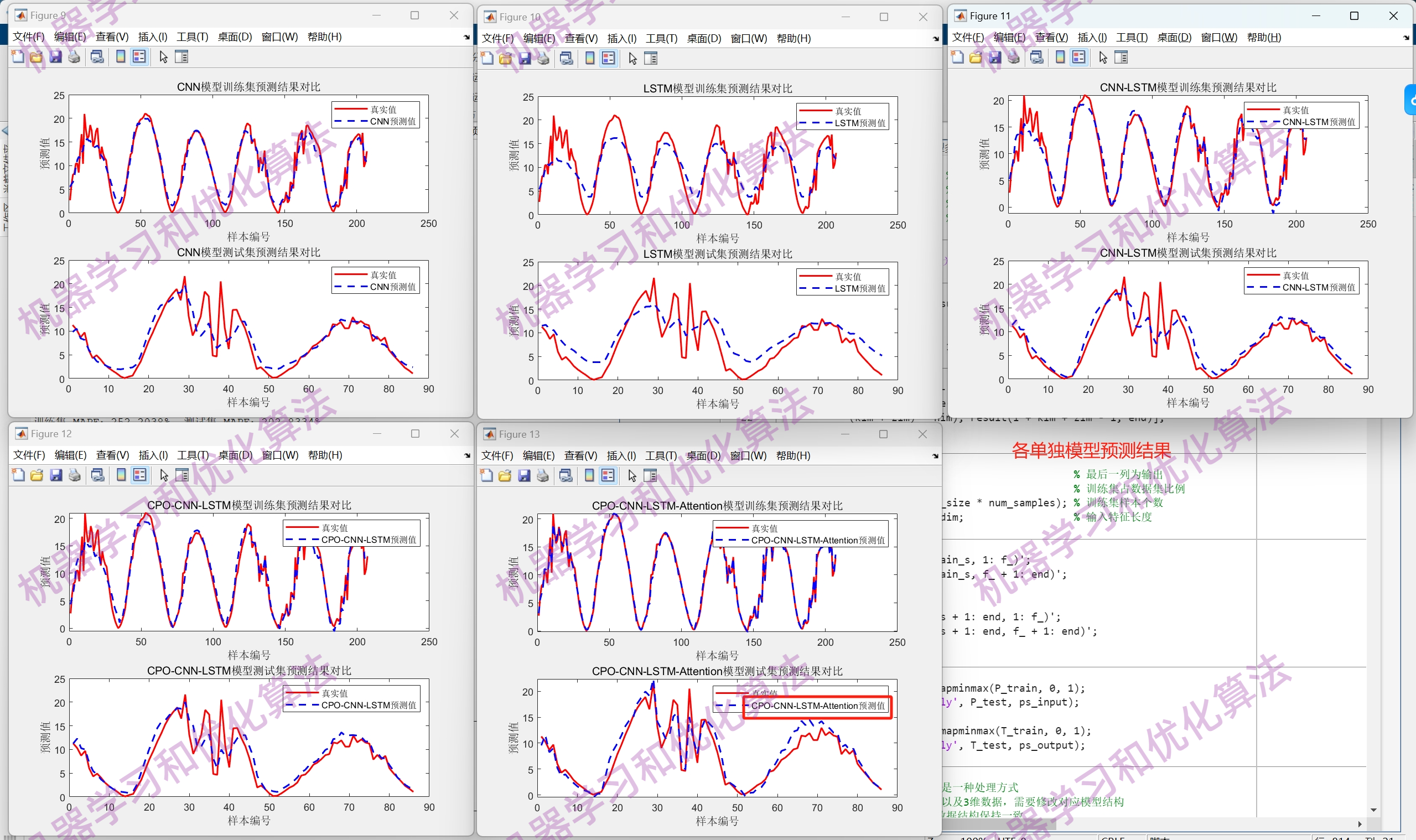Print figure icon in Figure 12 toolbar
Viewport: 1416px width, 840px height.
click(75, 475)
